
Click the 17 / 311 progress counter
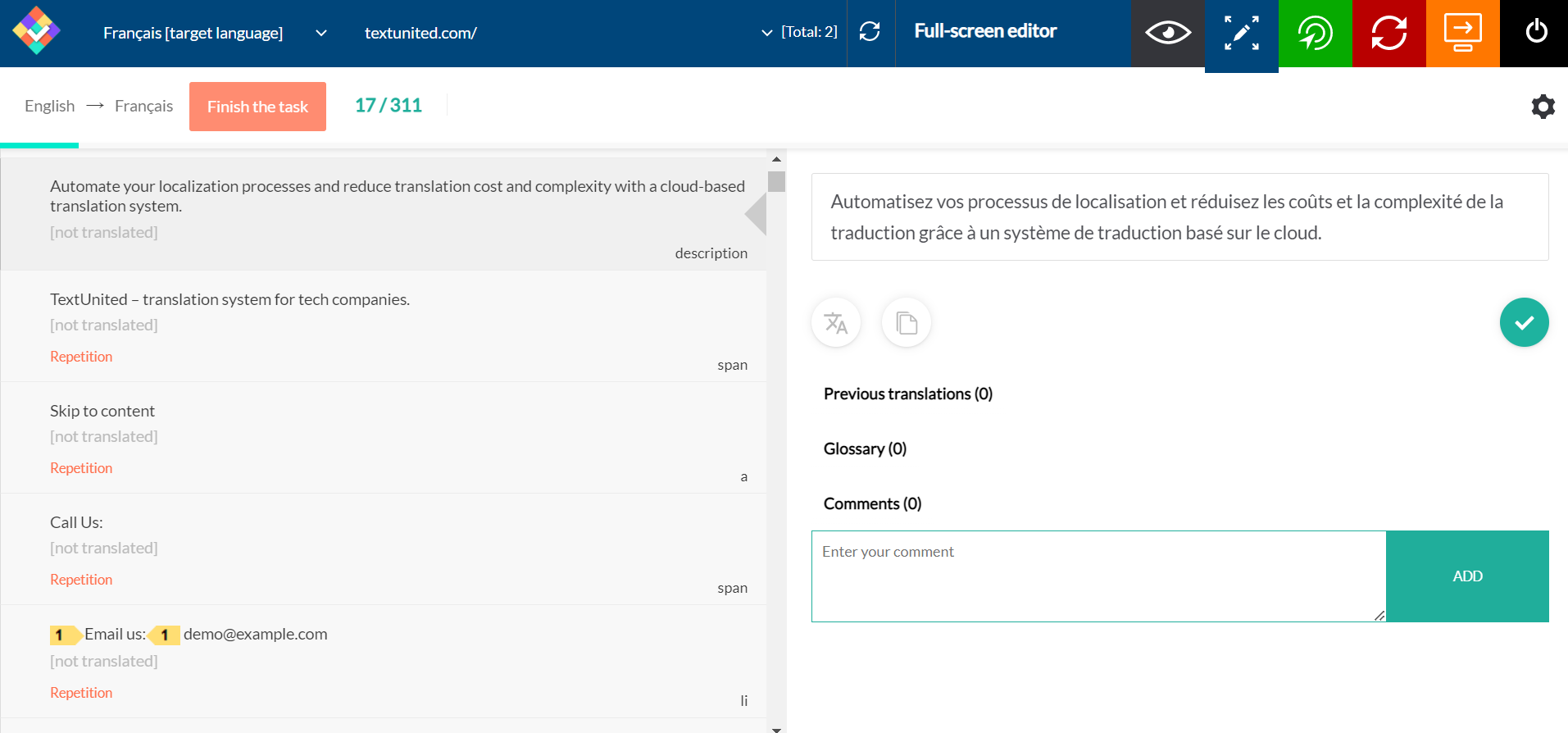tap(389, 106)
